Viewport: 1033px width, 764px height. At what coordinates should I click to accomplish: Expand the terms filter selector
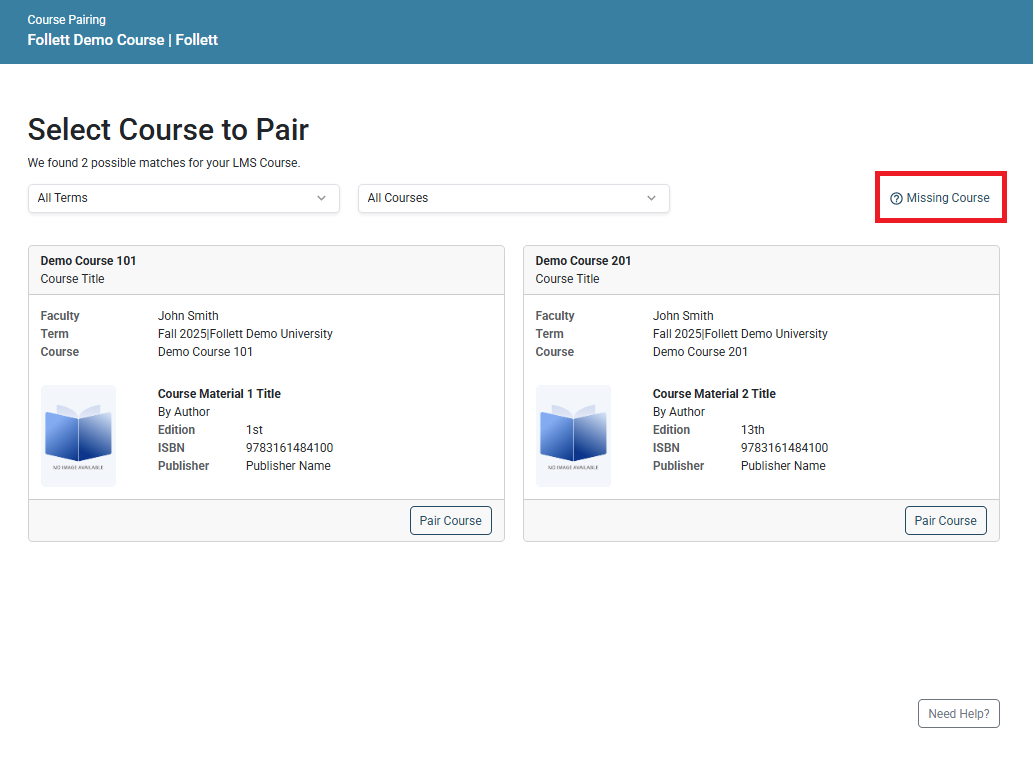coord(183,198)
